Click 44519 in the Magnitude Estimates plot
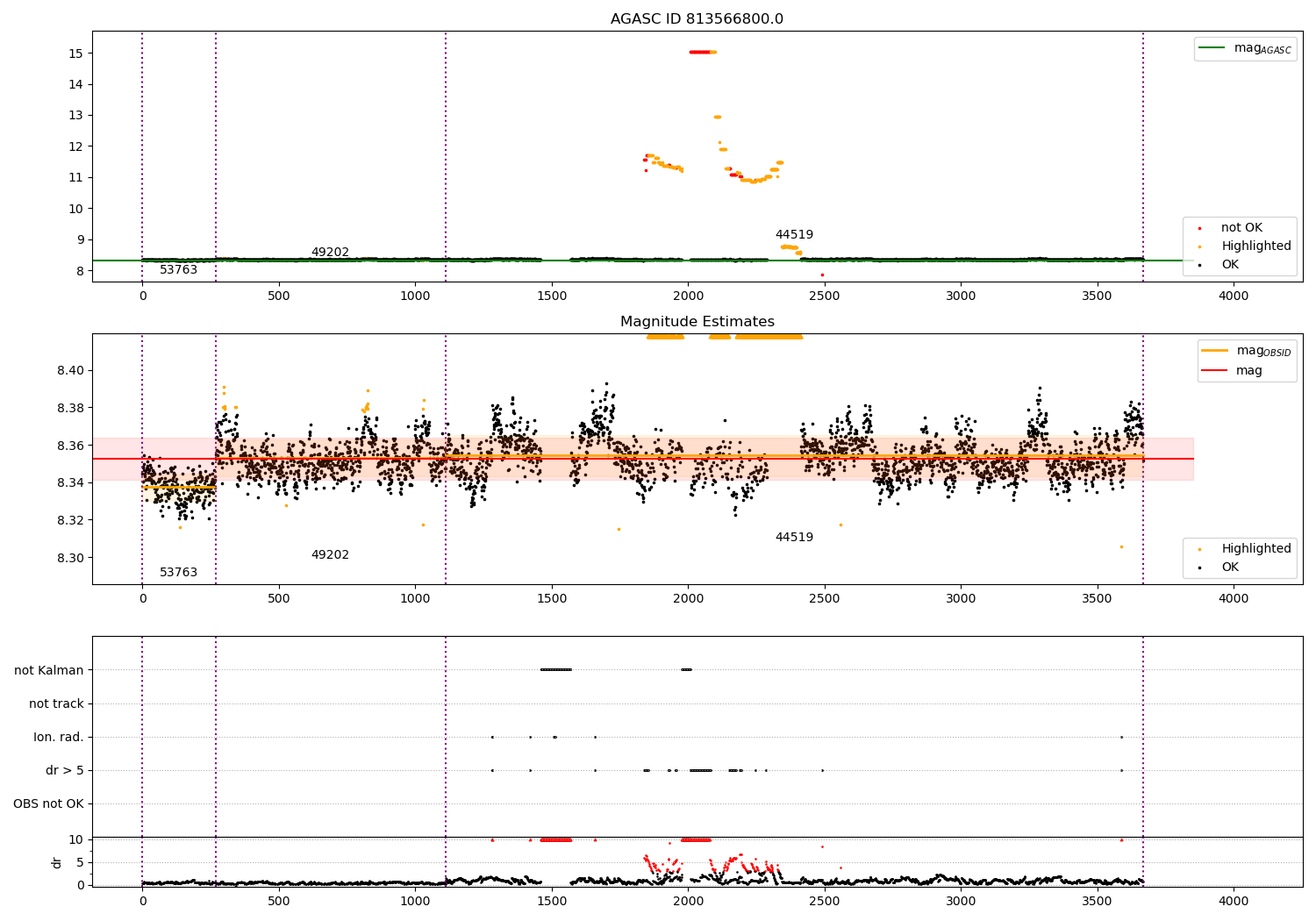Image resolution: width=1316 pixels, height=921 pixels. tap(794, 538)
